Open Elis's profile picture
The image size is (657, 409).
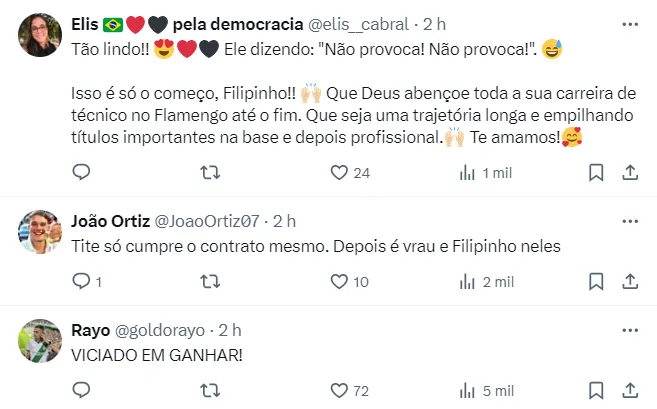pos(39,36)
